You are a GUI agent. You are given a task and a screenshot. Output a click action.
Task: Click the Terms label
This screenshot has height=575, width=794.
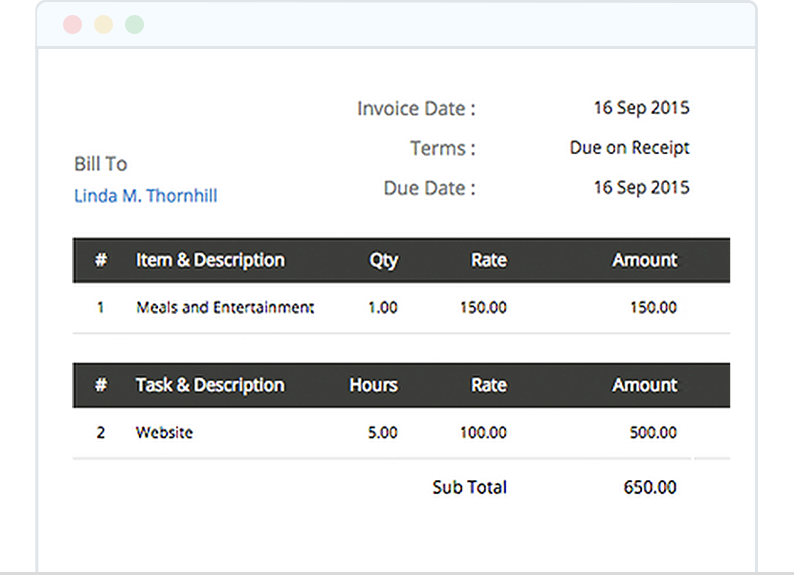click(x=442, y=149)
